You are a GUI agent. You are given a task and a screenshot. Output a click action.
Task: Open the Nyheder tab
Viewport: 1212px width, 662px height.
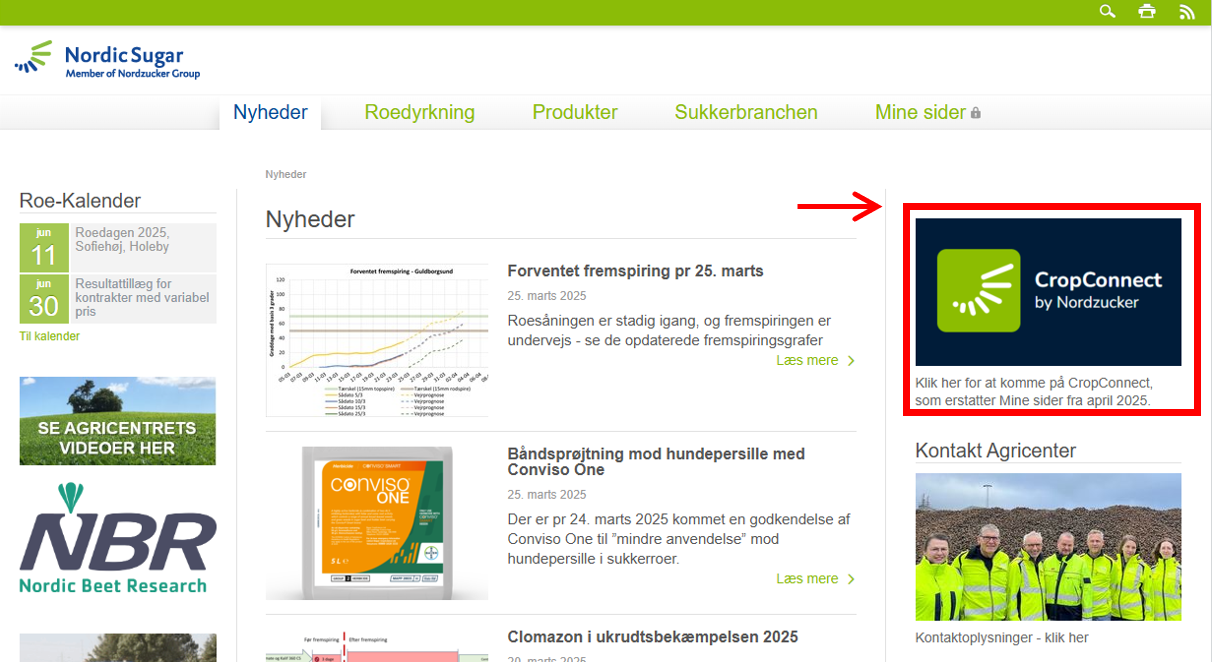(x=270, y=112)
